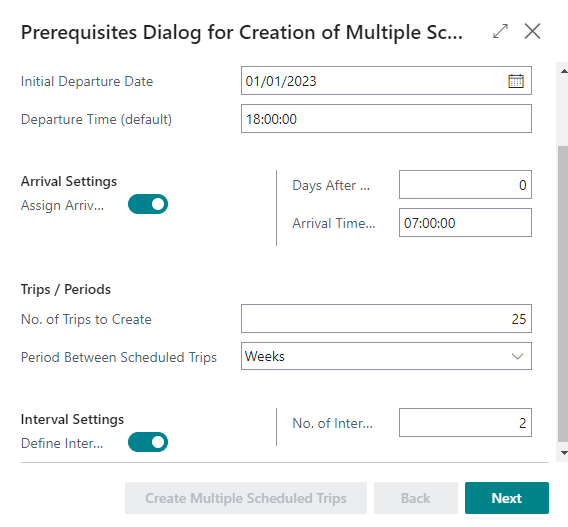This screenshot has height=527, width=568.
Task: Toggle the Define Interval switch off
Action: click(x=148, y=442)
